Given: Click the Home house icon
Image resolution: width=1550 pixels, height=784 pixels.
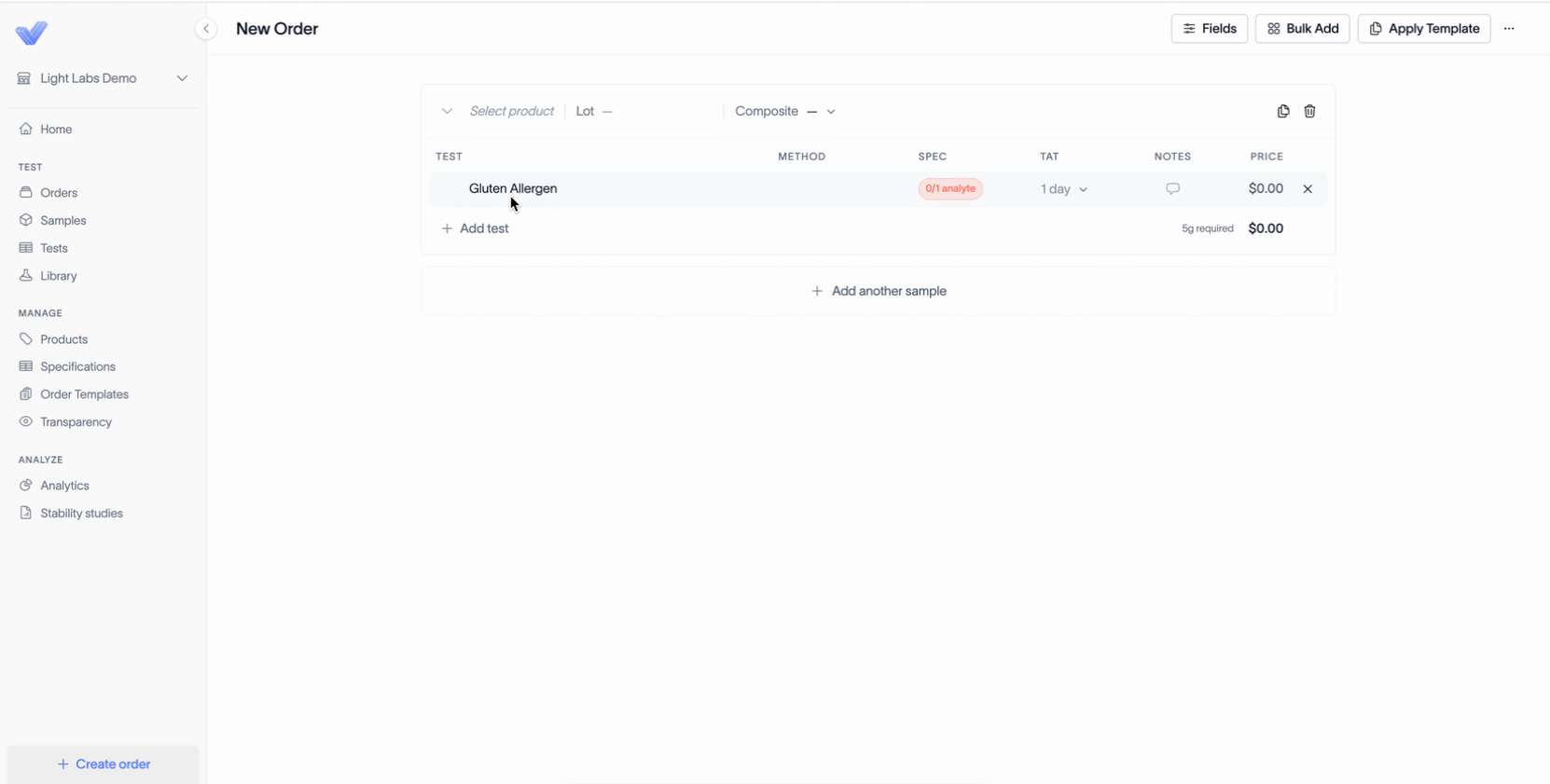Looking at the screenshot, I should pyautogui.click(x=26, y=130).
